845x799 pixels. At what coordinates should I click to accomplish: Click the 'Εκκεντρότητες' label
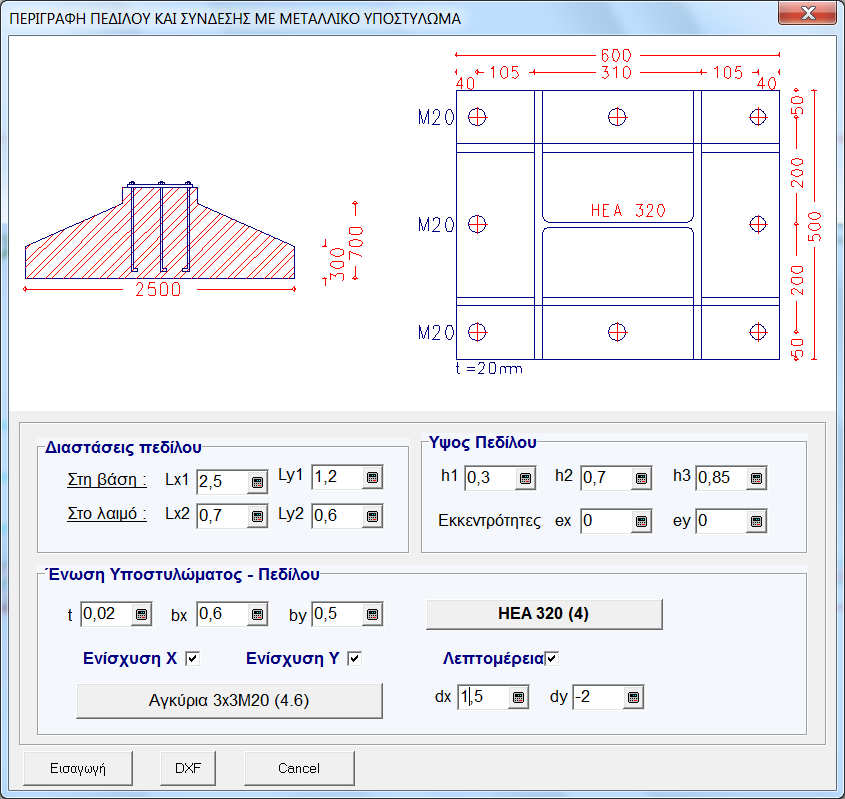point(489,521)
